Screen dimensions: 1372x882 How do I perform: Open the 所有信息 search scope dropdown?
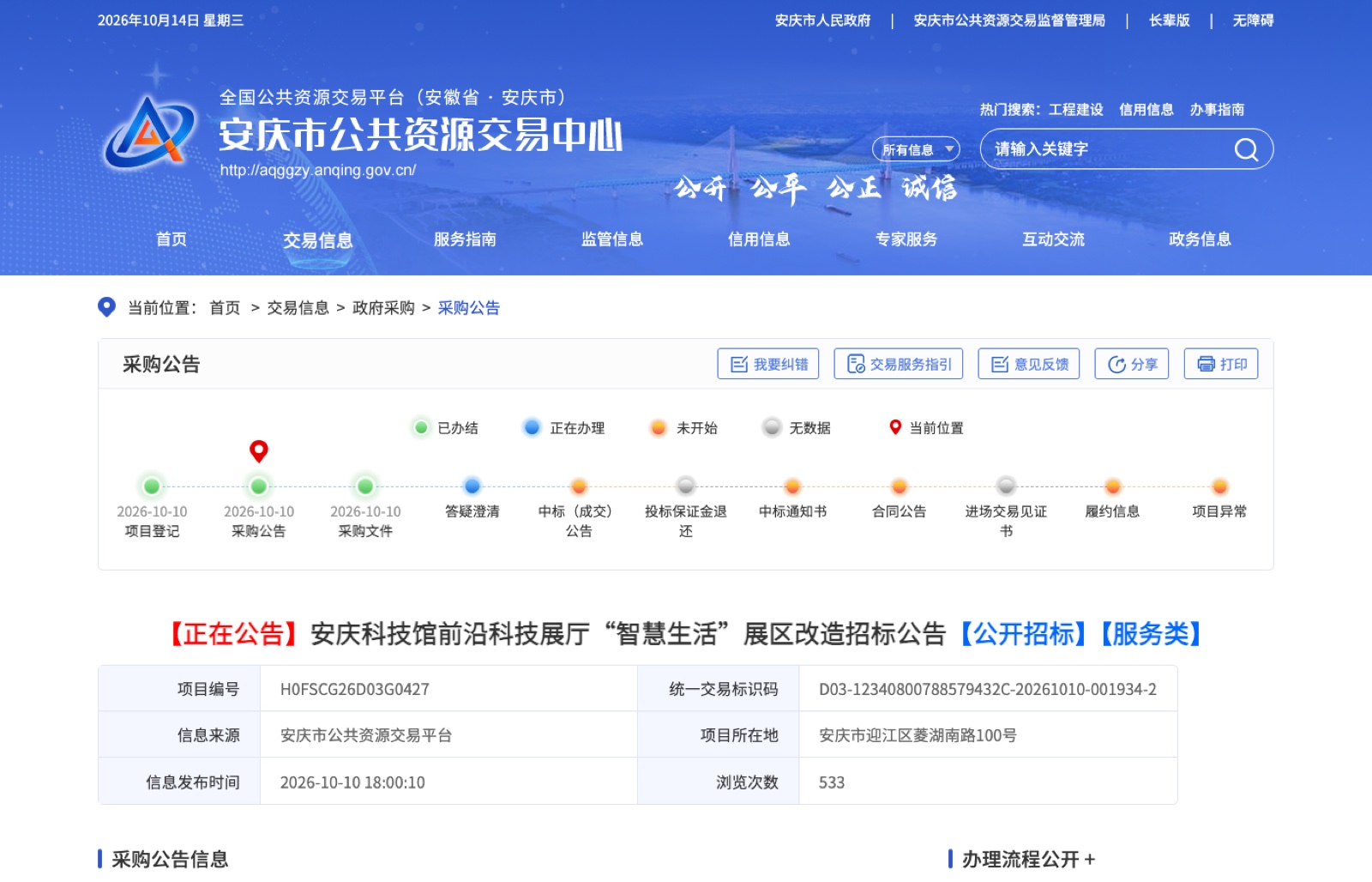(x=916, y=149)
